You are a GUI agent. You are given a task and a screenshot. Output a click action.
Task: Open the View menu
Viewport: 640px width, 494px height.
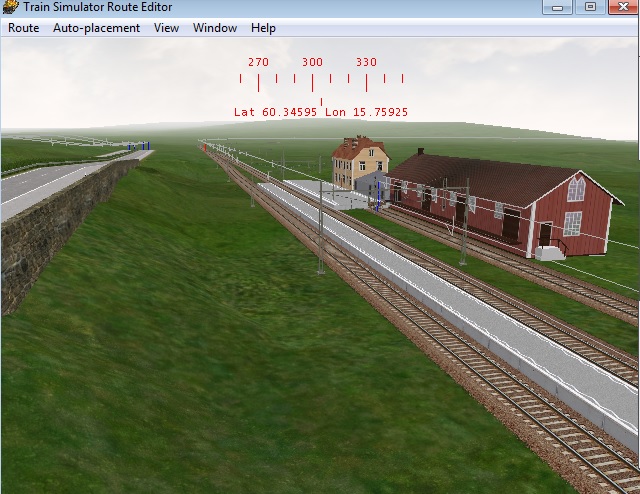click(166, 28)
